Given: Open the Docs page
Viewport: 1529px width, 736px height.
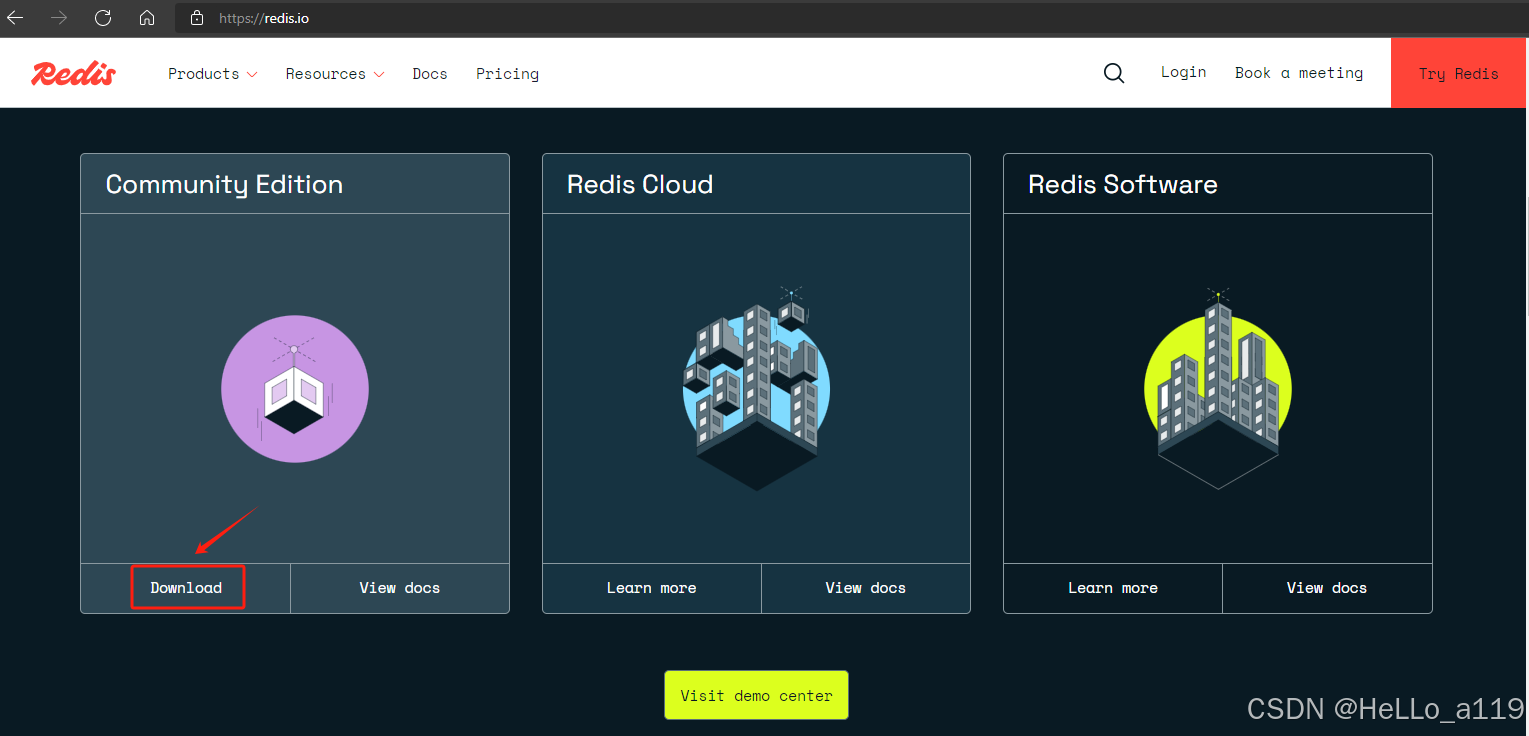Looking at the screenshot, I should [430, 74].
